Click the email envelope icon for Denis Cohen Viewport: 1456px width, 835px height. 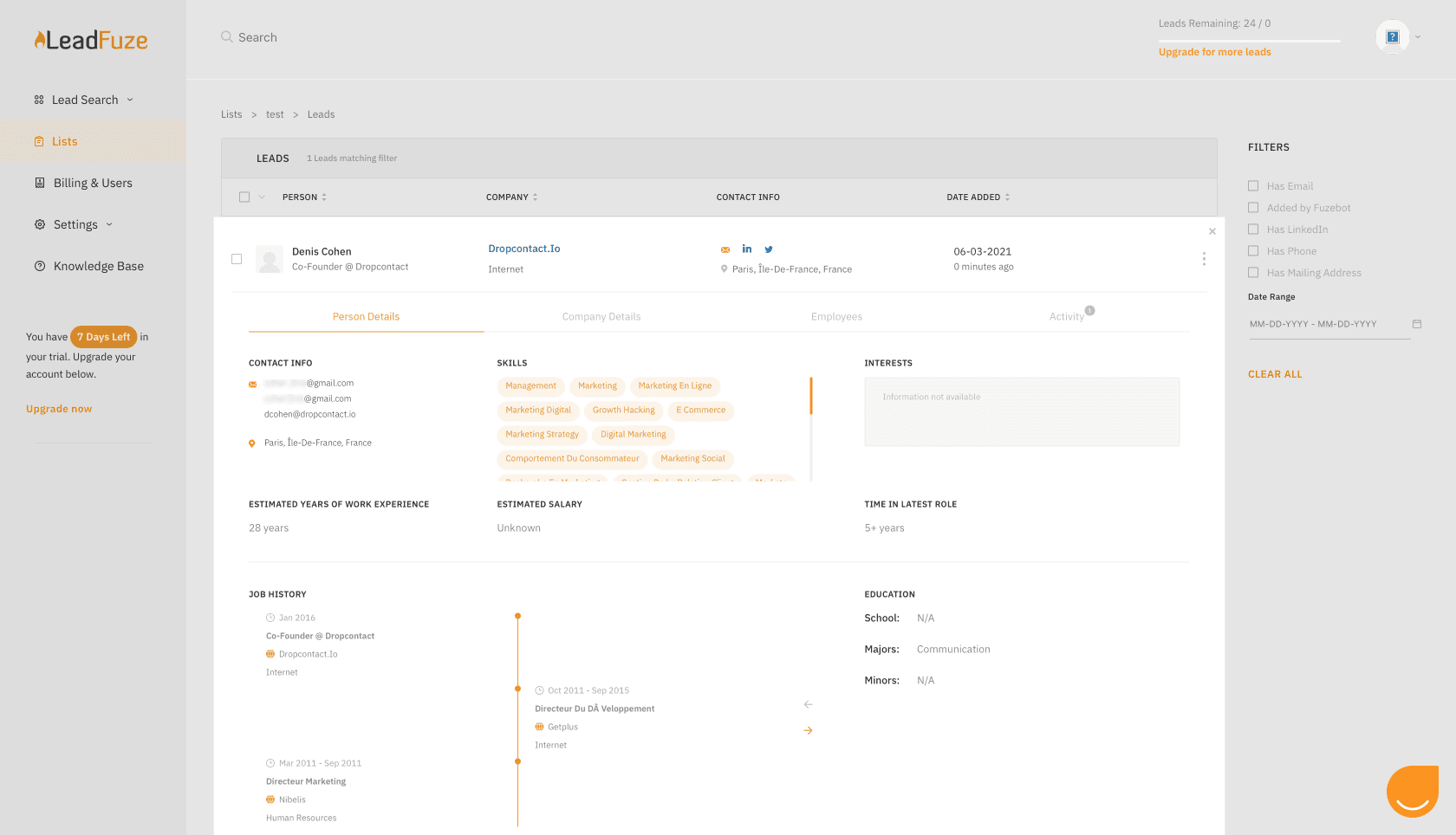click(725, 249)
